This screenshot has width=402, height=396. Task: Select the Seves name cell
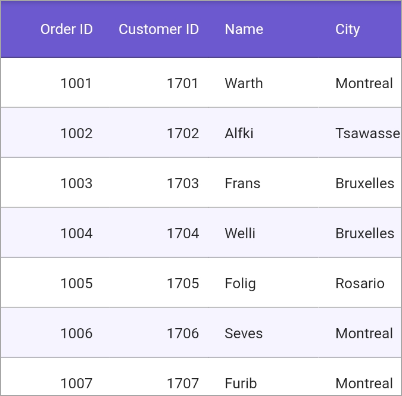(x=263, y=333)
